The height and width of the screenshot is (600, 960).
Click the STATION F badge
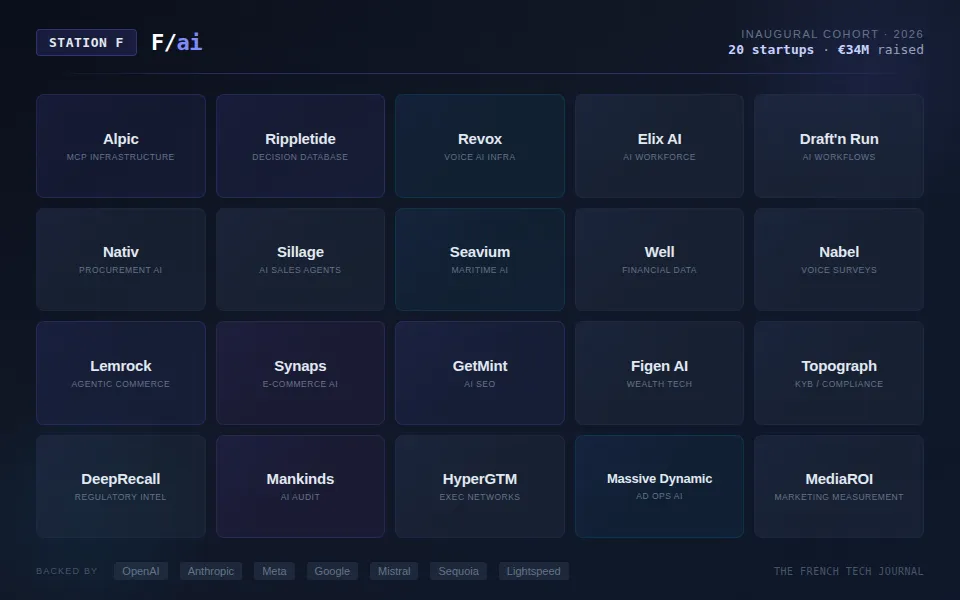(86, 42)
